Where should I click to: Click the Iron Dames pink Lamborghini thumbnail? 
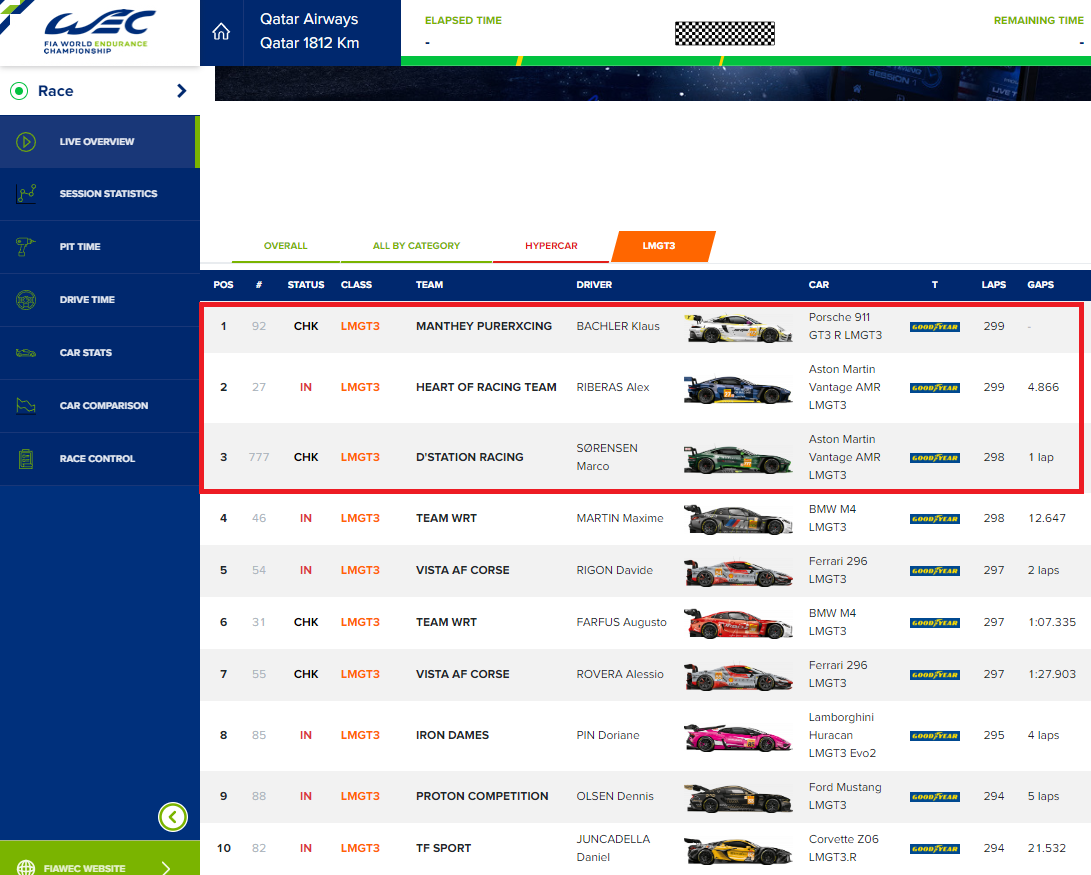738,736
